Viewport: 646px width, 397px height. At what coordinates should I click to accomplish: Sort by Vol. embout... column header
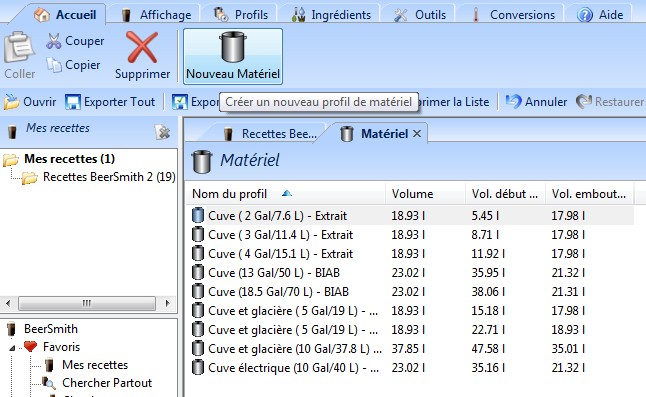(x=589, y=194)
